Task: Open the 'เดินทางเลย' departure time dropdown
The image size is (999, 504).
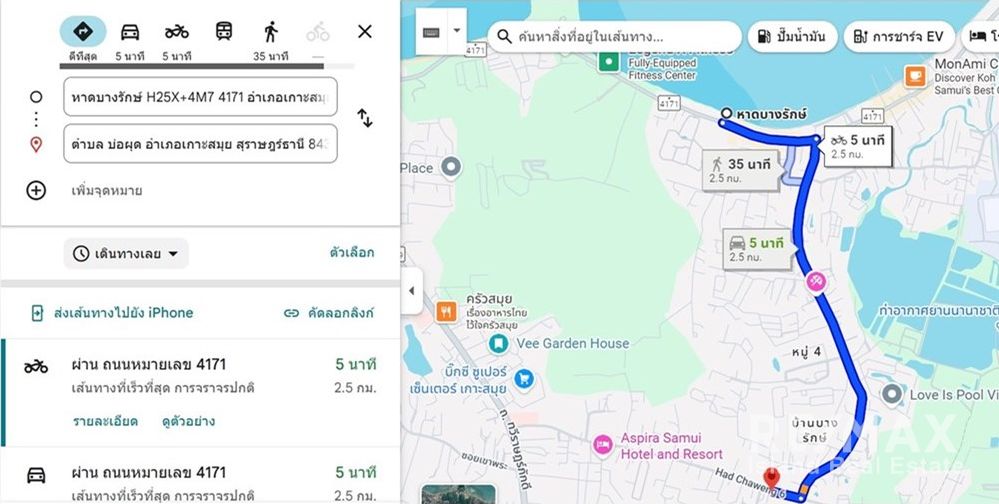Action: [x=126, y=254]
